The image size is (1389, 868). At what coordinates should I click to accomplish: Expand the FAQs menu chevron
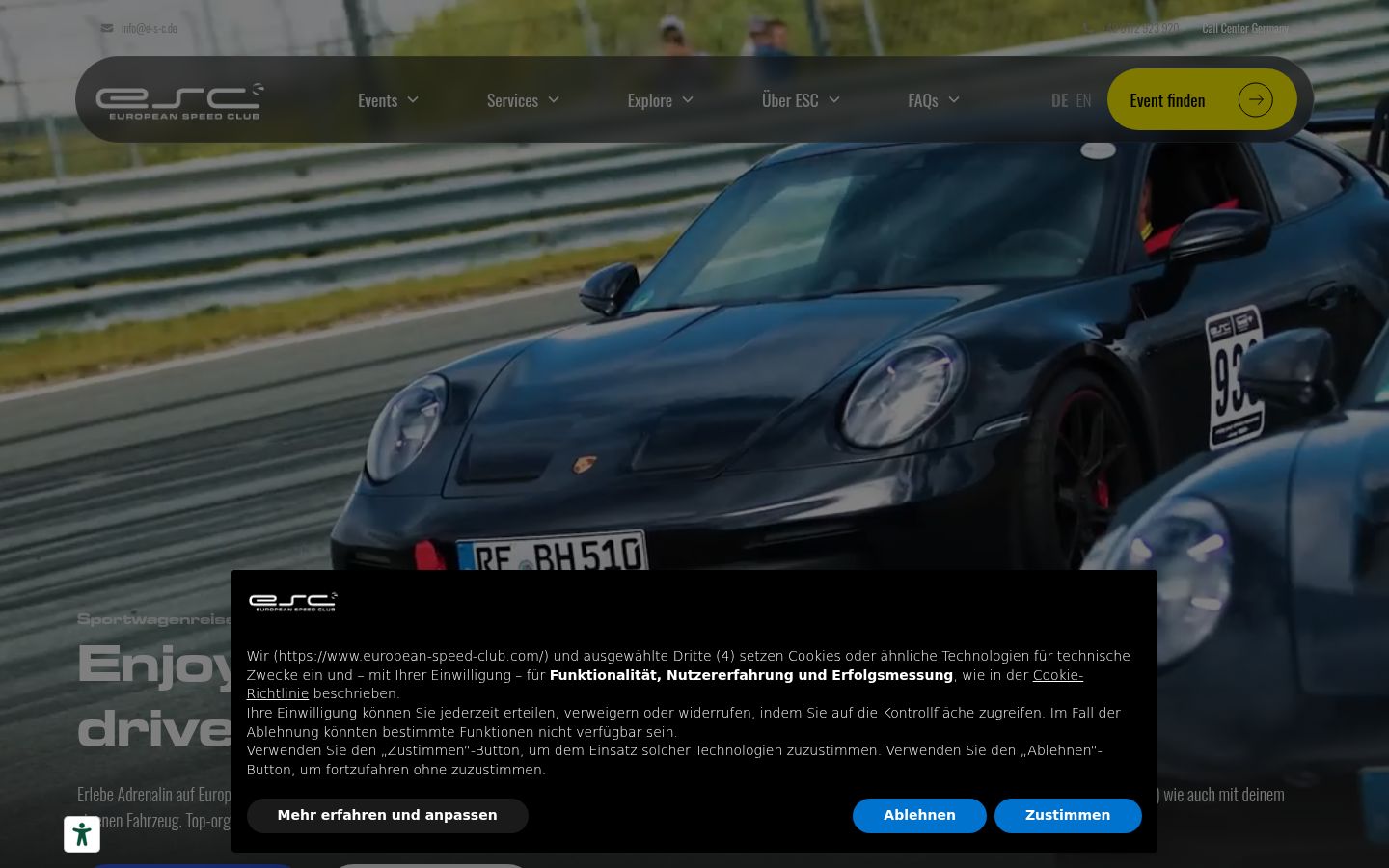tap(954, 99)
